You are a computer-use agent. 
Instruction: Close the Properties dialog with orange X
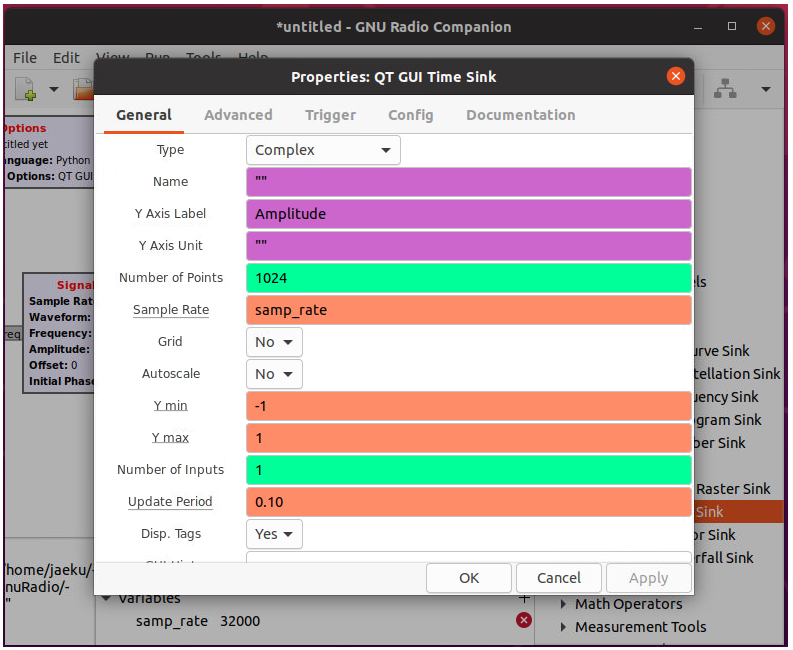click(x=675, y=76)
